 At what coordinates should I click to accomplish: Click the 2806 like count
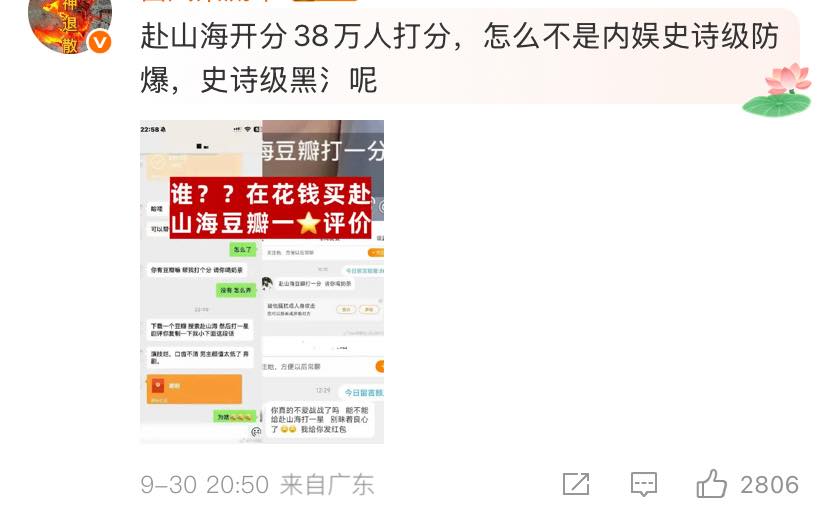coord(769,485)
